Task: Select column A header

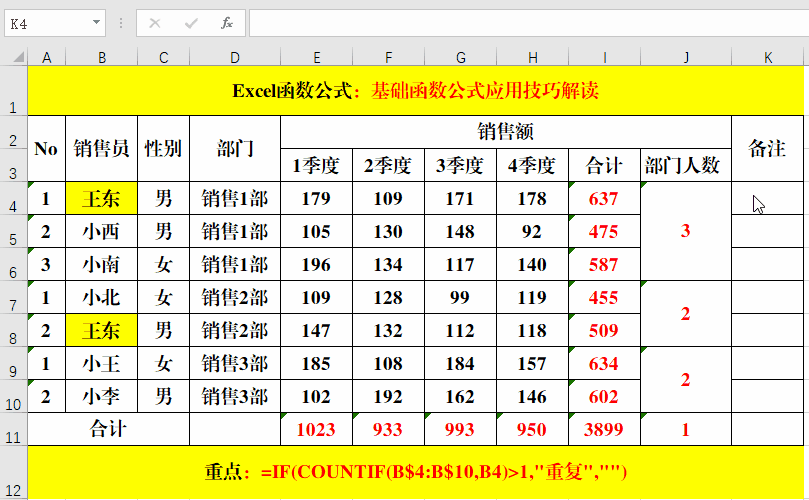Action: coord(46,57)
